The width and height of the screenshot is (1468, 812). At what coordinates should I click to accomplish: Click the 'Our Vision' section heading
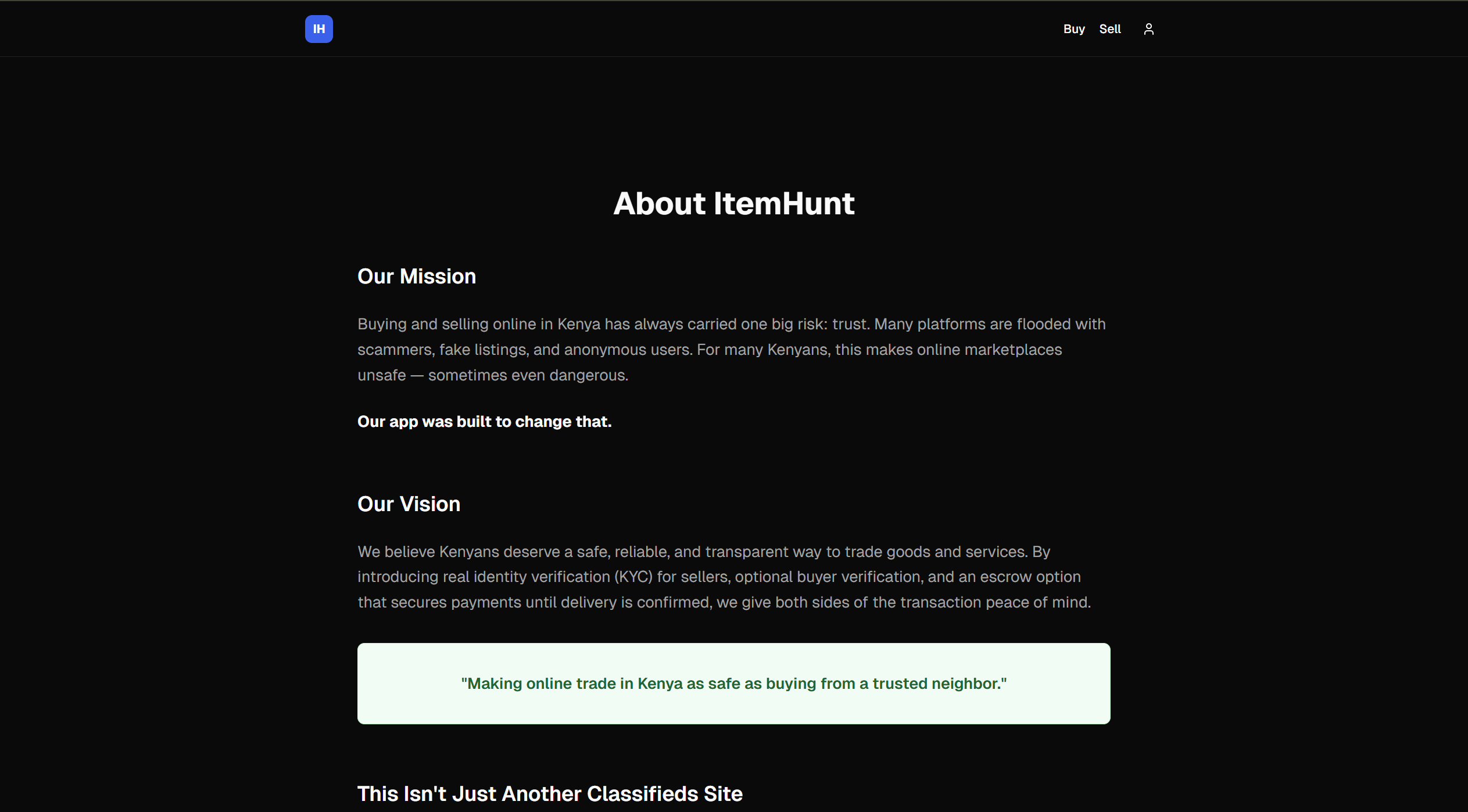[x=409, y=504]
